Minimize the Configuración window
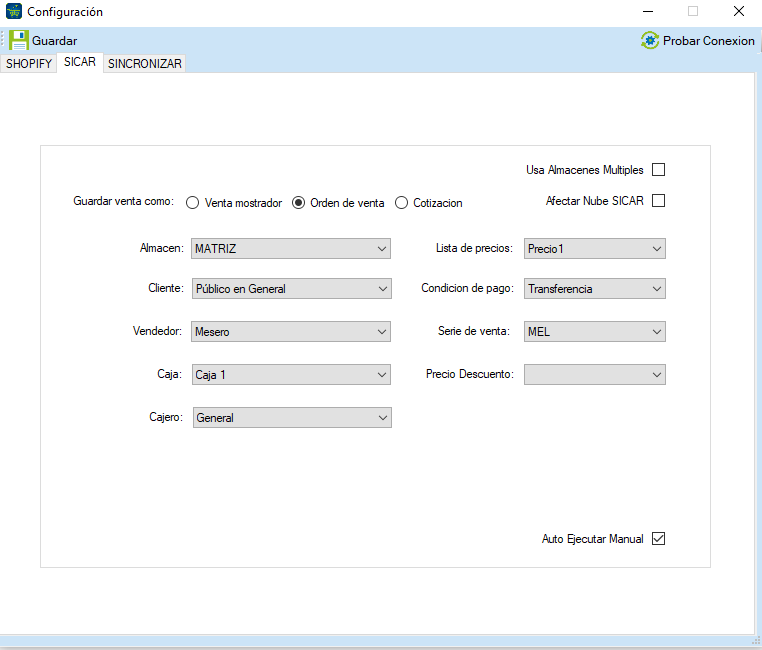Screen dimensions: 762x650 click(648, 11)
